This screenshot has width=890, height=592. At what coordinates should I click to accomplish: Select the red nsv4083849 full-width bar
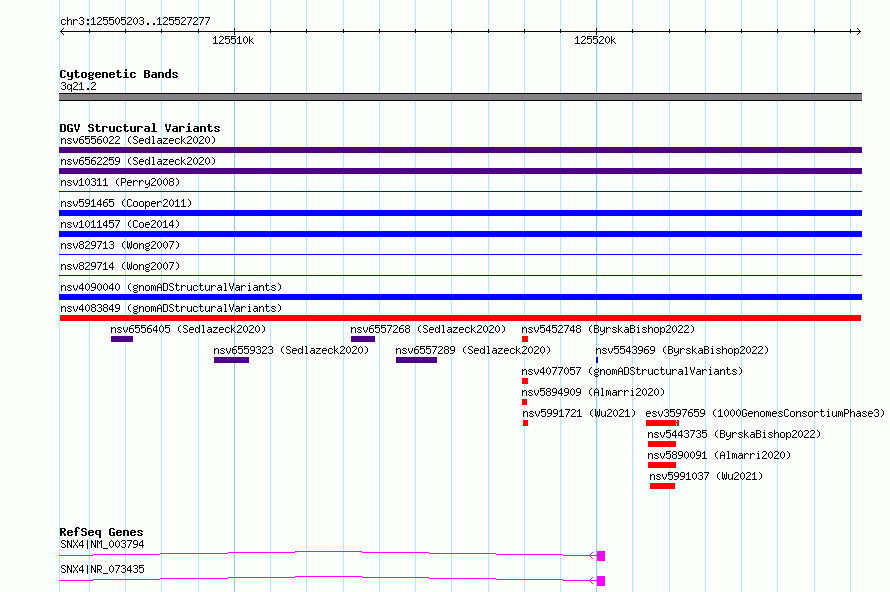460,318
